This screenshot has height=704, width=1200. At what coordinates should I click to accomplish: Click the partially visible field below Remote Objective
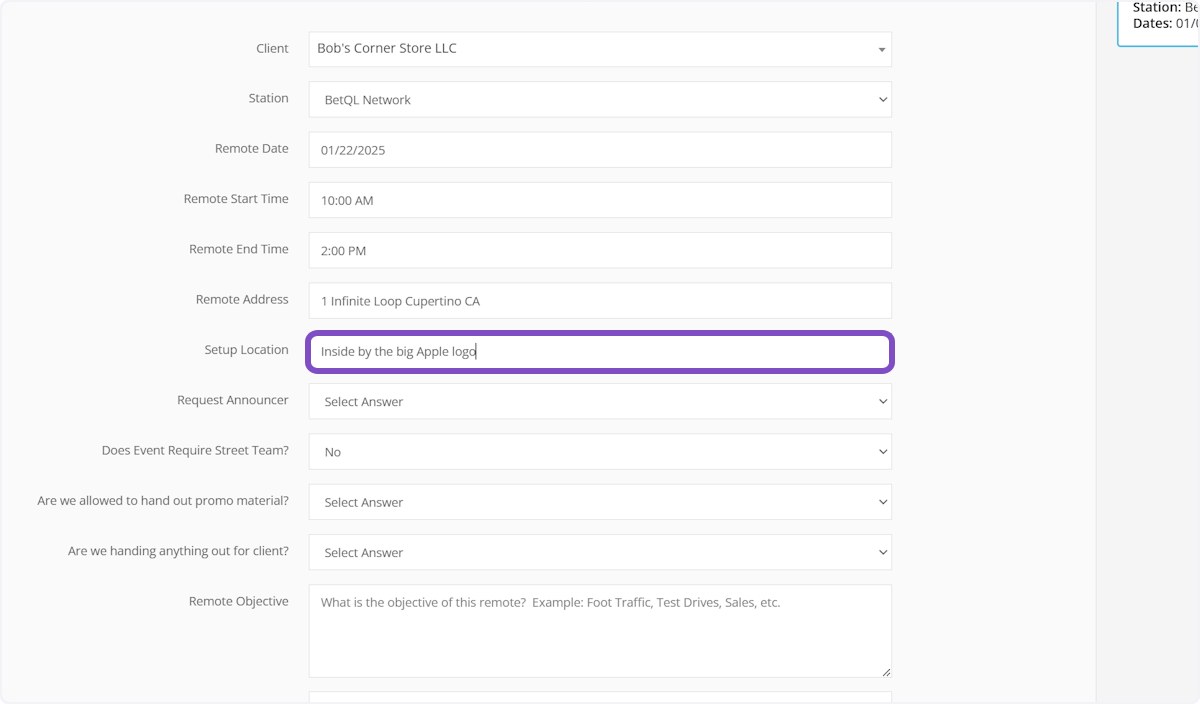coord(599,697)
